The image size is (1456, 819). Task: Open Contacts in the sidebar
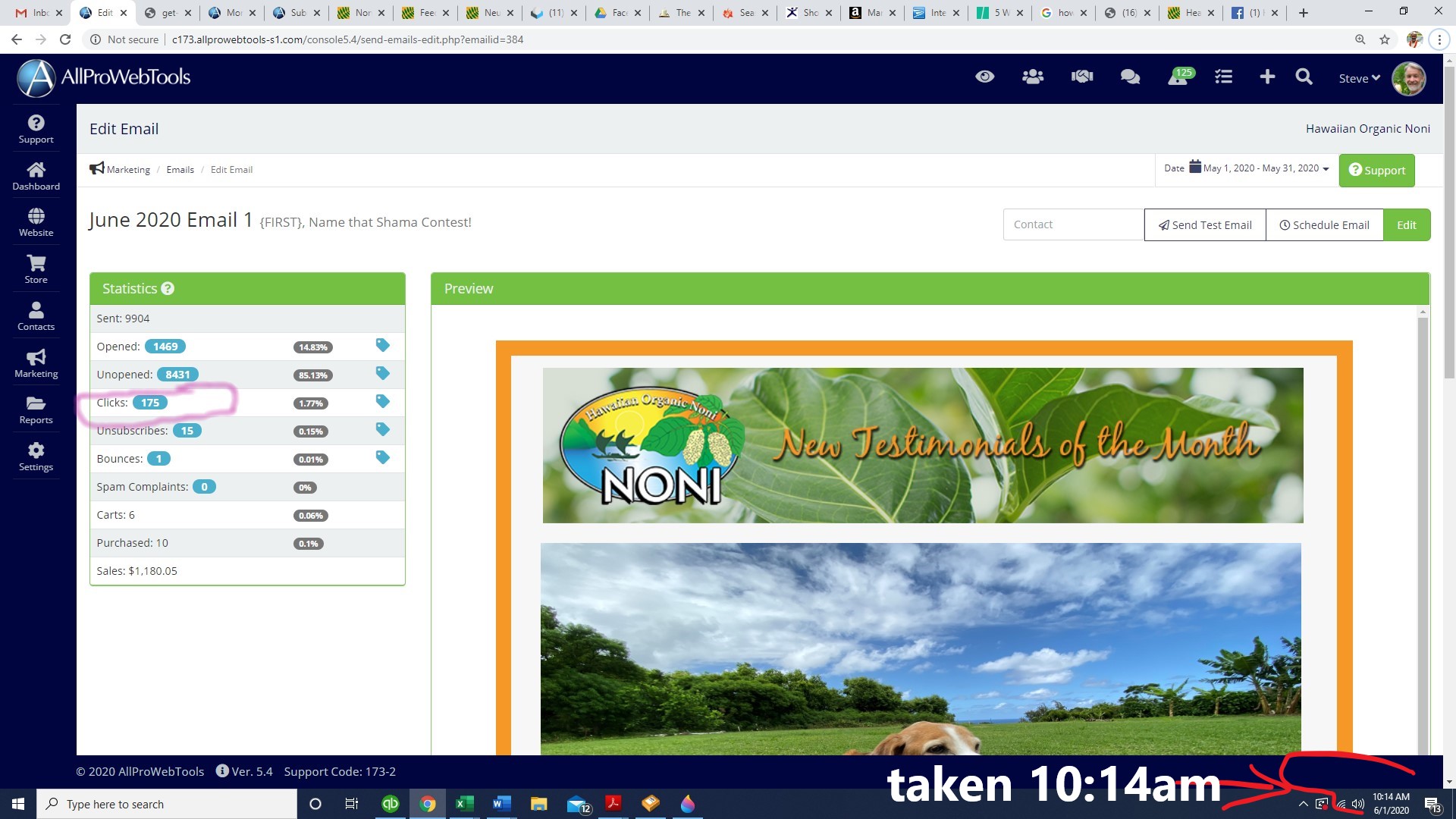[36, 316]
